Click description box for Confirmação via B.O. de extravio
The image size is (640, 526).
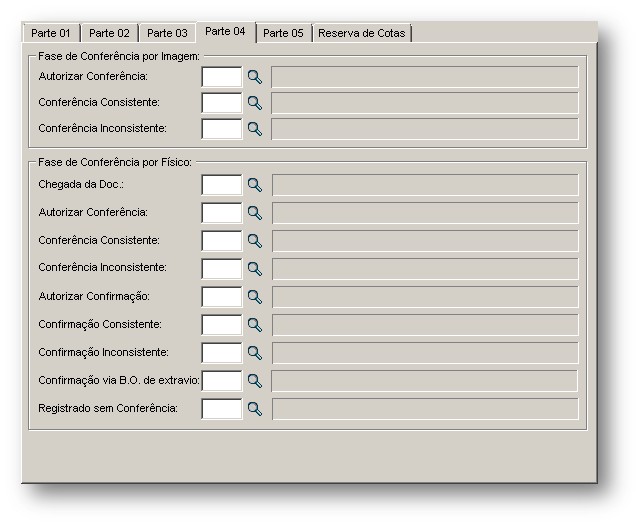[424, 381]
